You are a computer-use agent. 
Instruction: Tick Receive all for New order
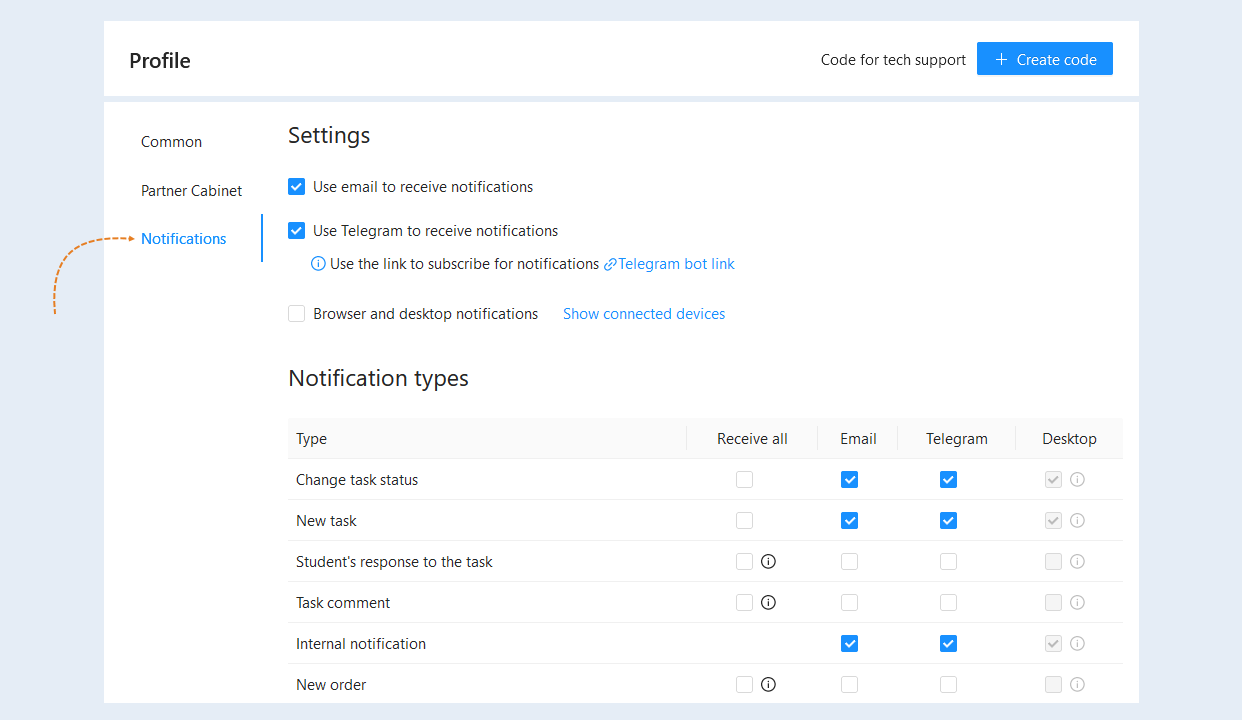(744, 685)
